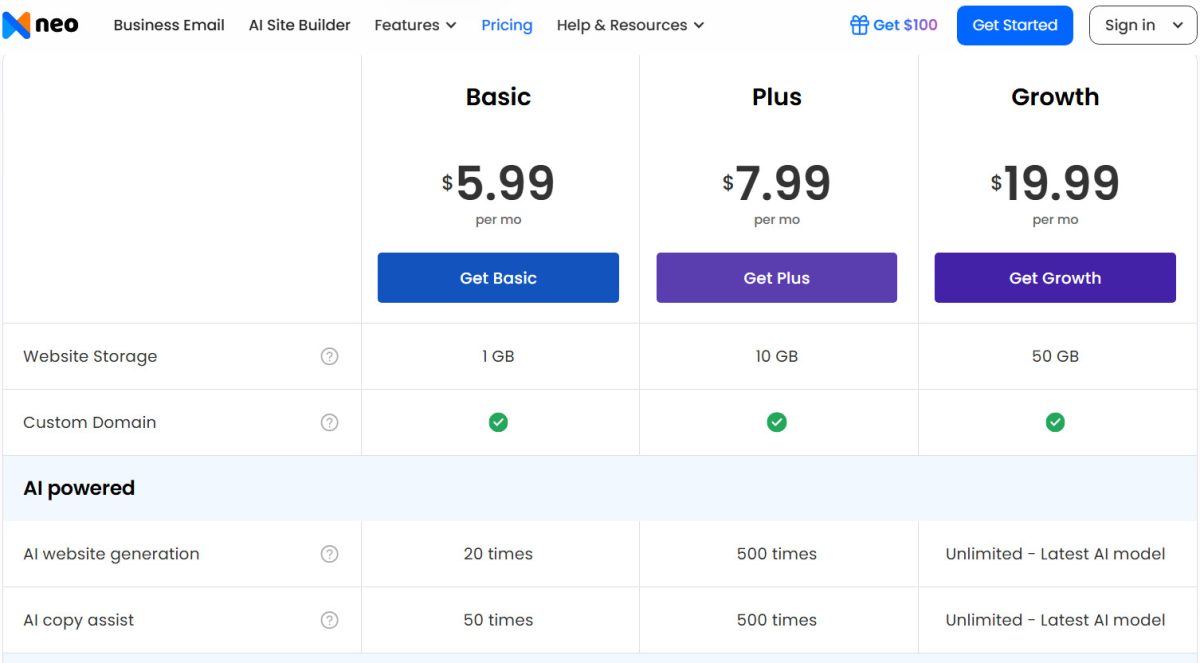Open the AI Site Builder menu item
Image resolution: width=1200 pixels, height=663 pixels.
pos(299,25)
